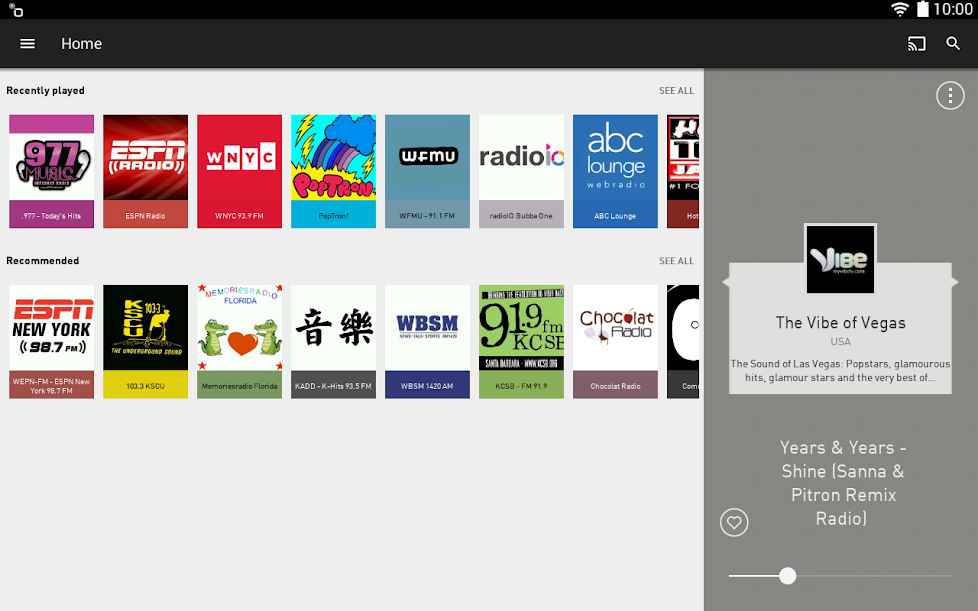See all Recently played stations

pos(676,91)
